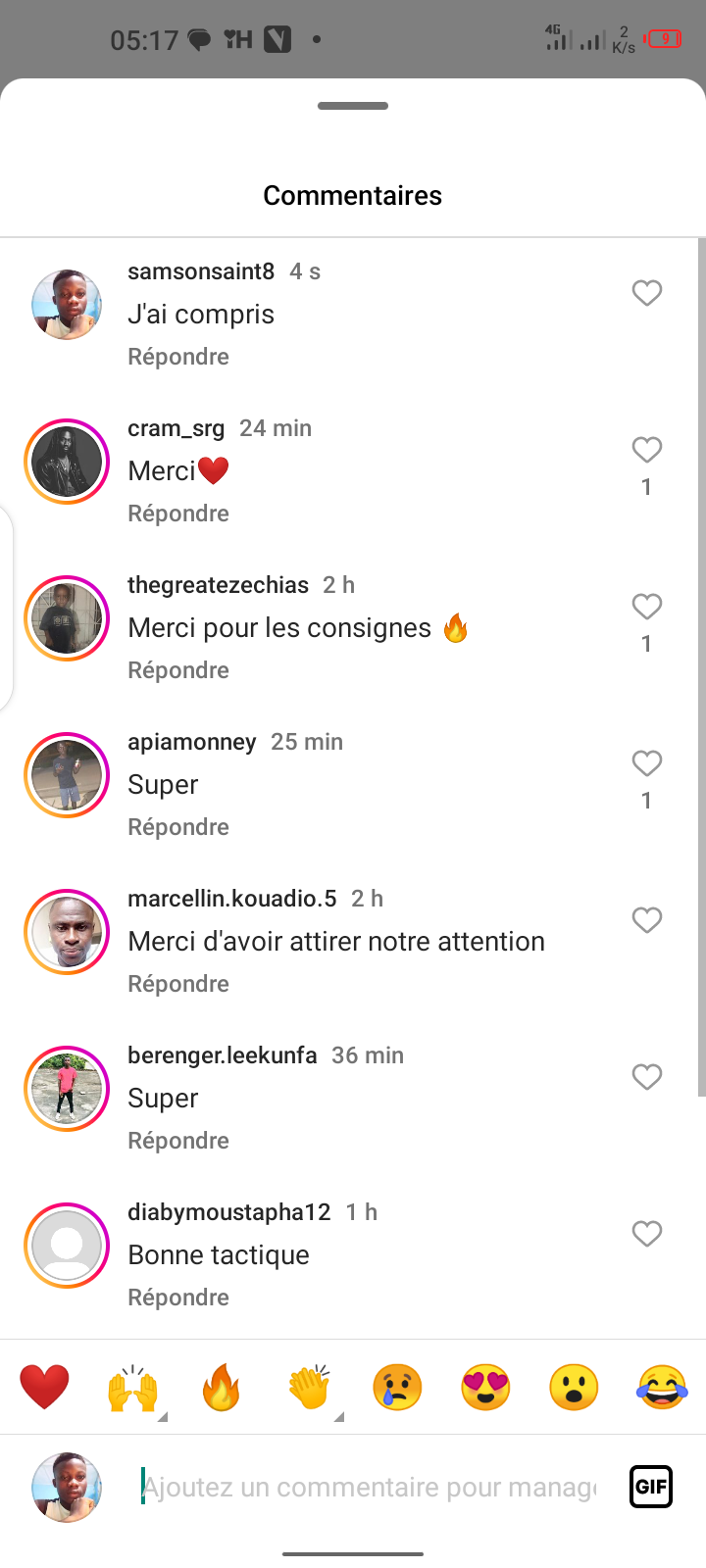View cram_srg's story from avatar
Screen dimensions: 706x1568
pos(67,462)
